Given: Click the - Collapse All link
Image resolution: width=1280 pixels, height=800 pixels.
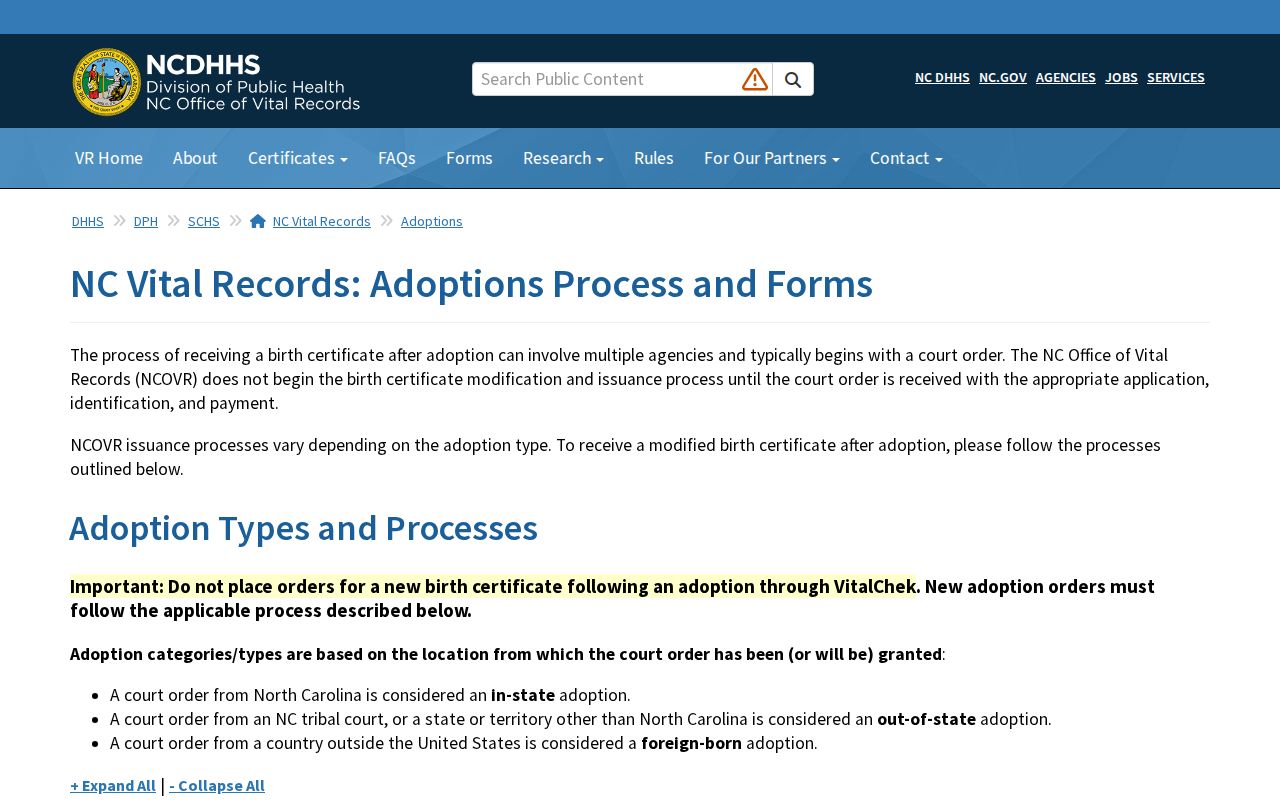Looking at the screenshot, I should [217, 786].
